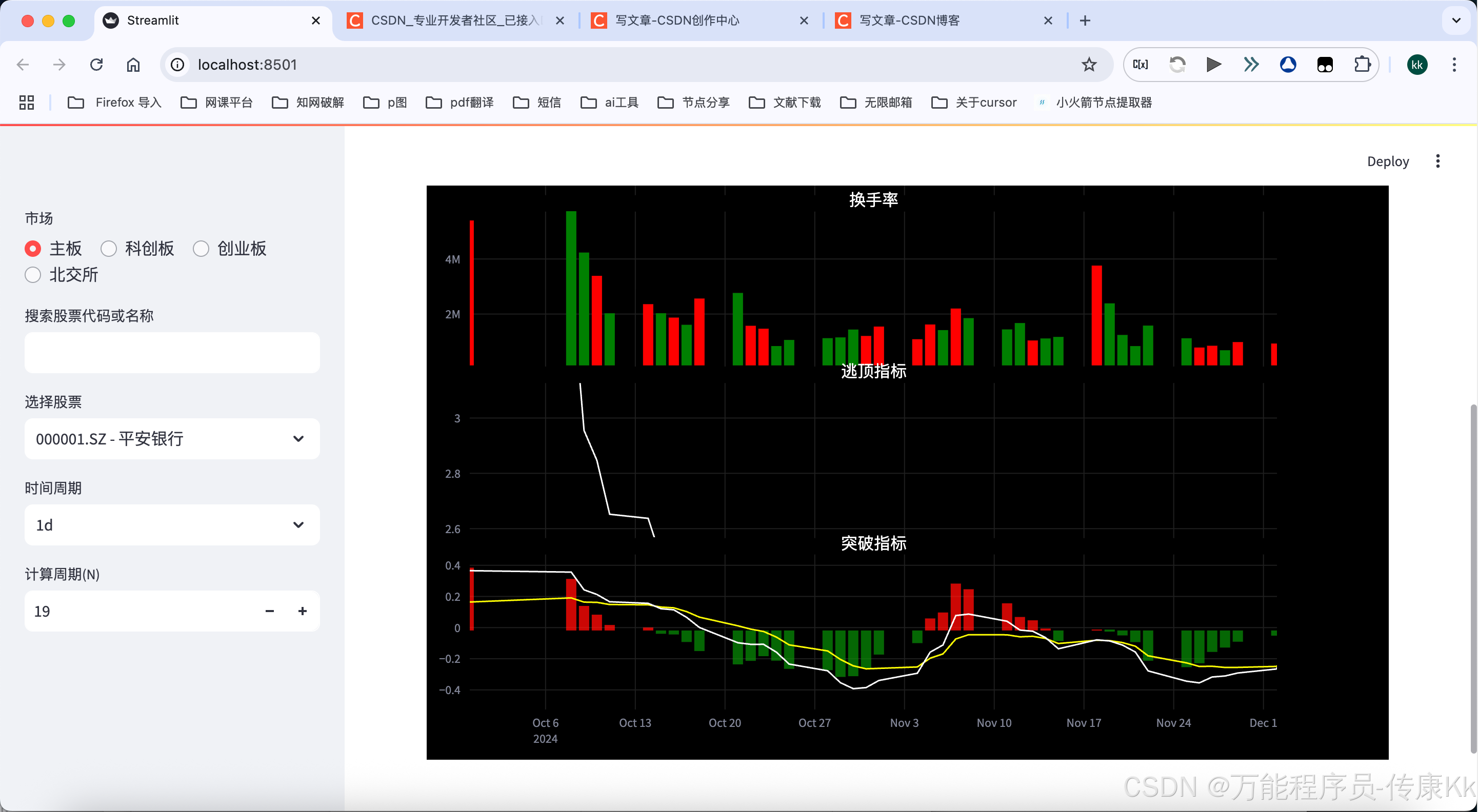
Task: Open the Extensions puzzle piece menu
Action: point(1362,65)
